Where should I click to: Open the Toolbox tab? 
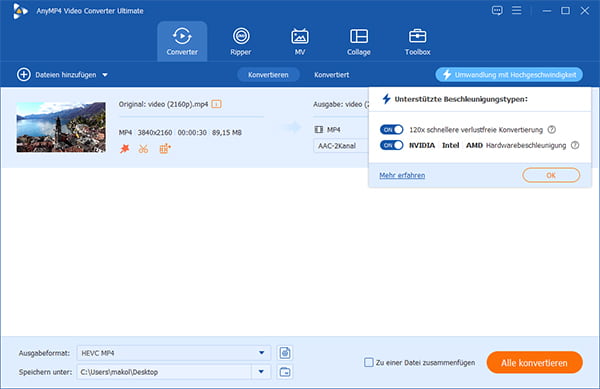click(417, 41)
